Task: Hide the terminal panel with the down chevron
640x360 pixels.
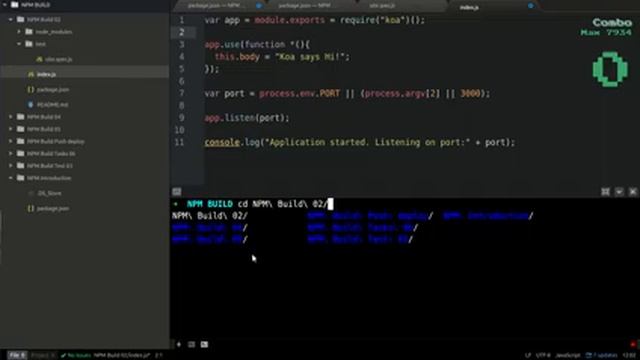Action: pyautogui.click(x=619, y=191)
